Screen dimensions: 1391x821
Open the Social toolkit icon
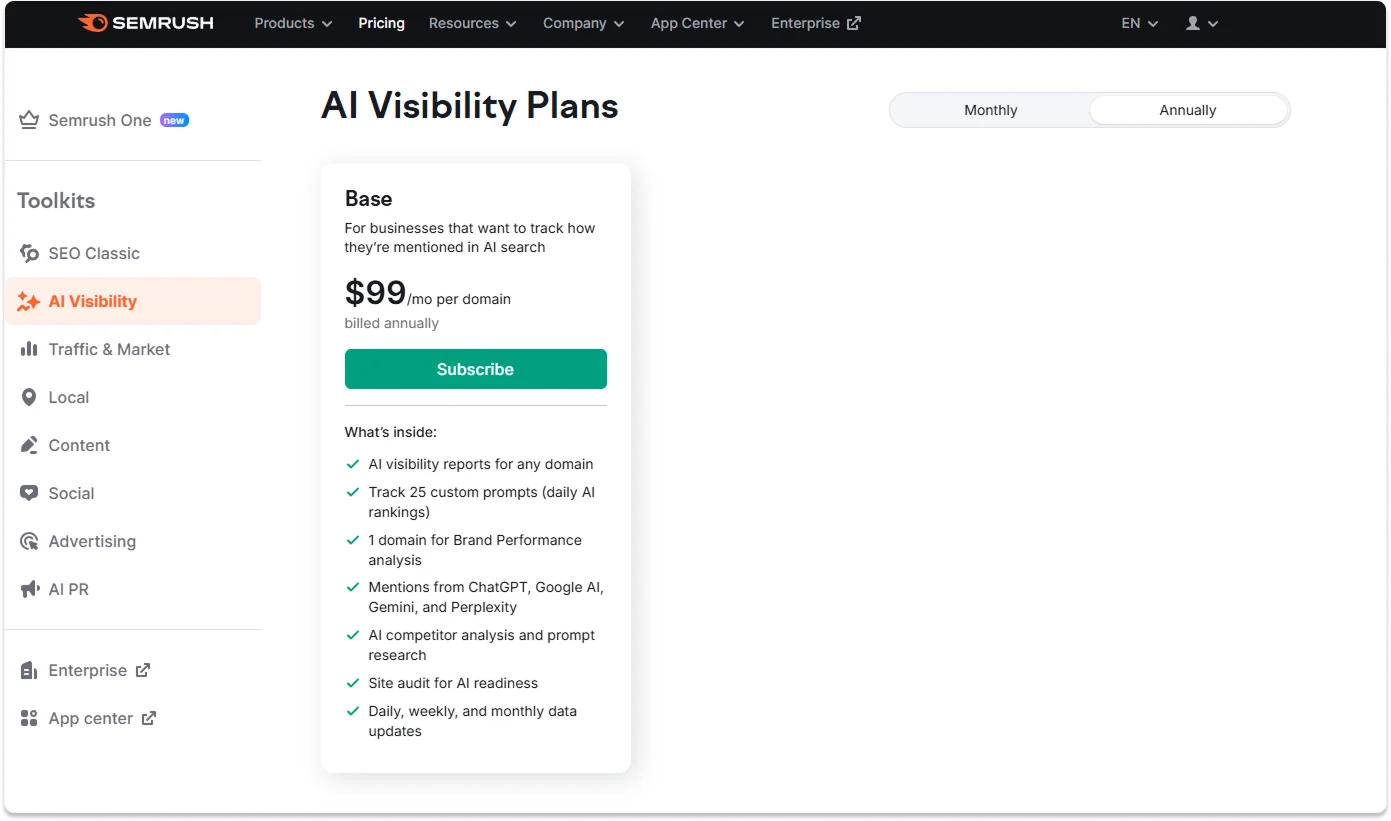[x=29, y=493]
